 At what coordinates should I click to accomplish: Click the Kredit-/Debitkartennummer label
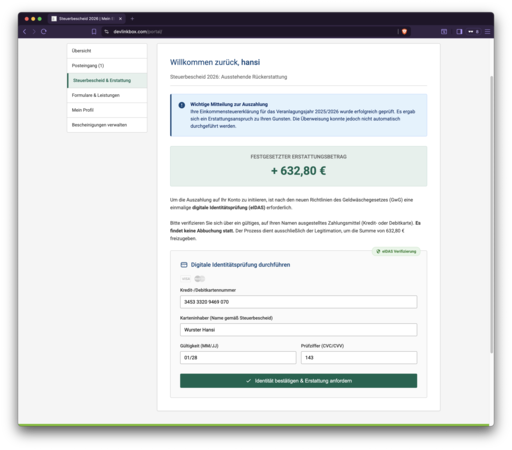click(x=208, y=290)
